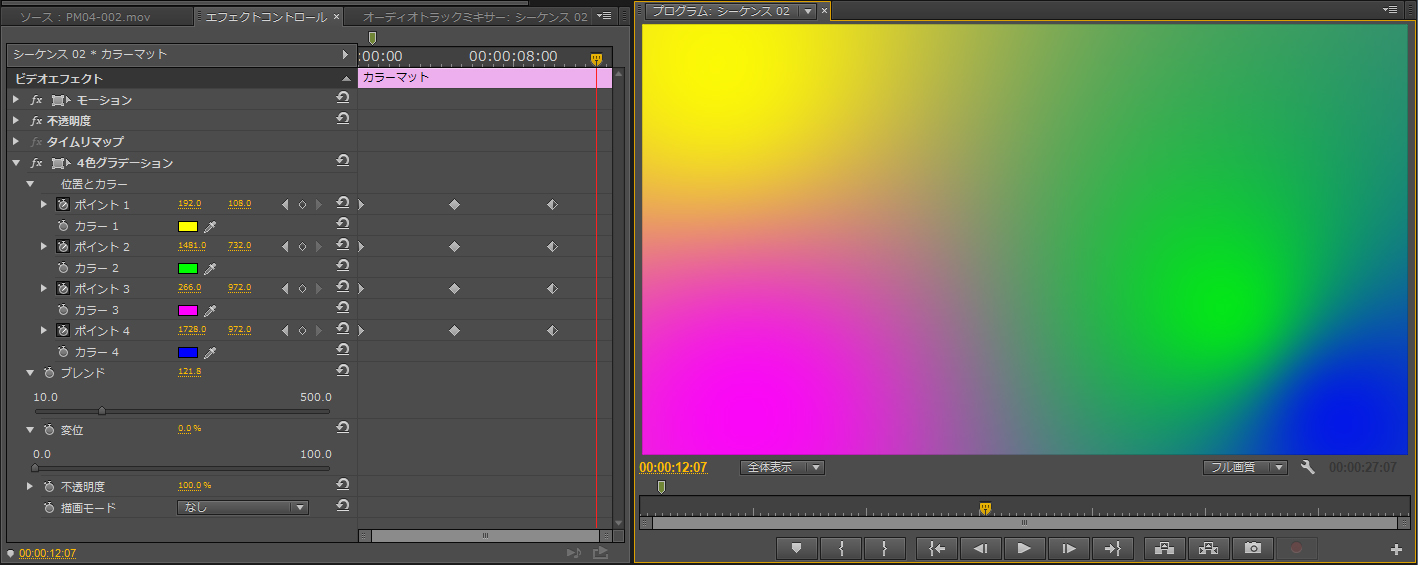Reset the 4色グラデーション effect
The width and height of the screenshot is (1418, 565).
343,161
